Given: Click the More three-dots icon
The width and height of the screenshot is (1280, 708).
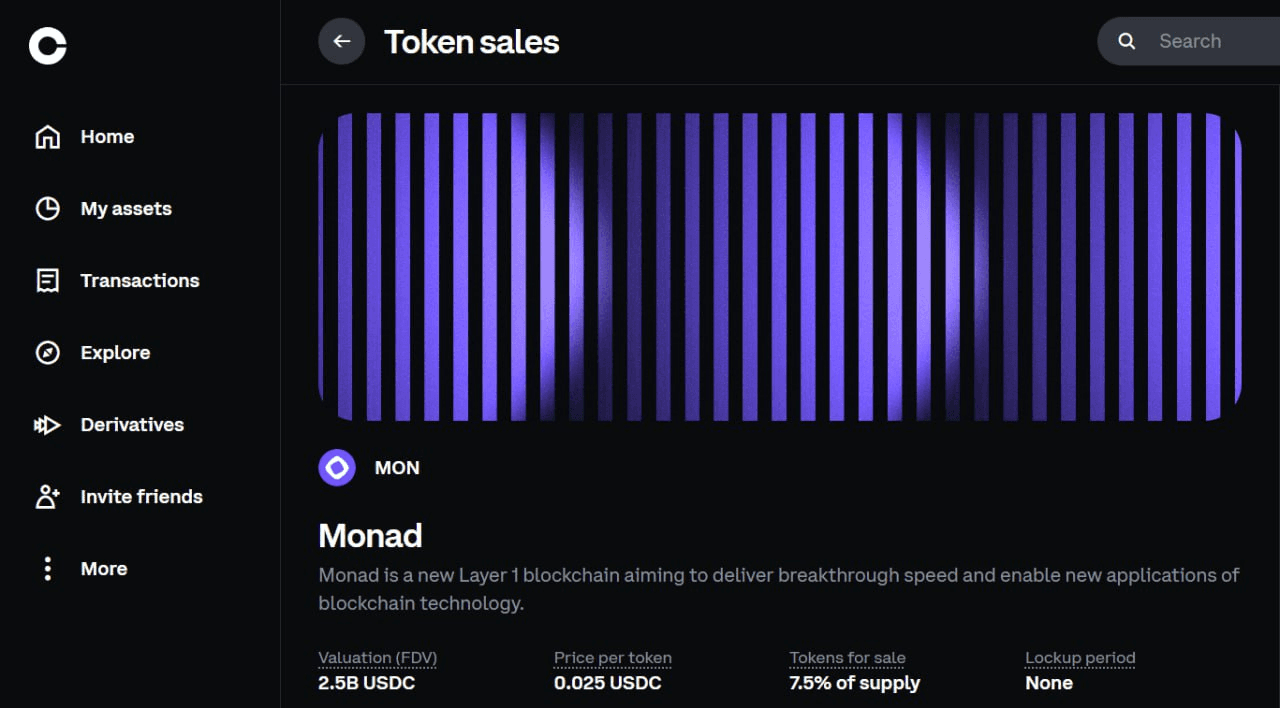Looking at the screenshot, I should point(47,569).
